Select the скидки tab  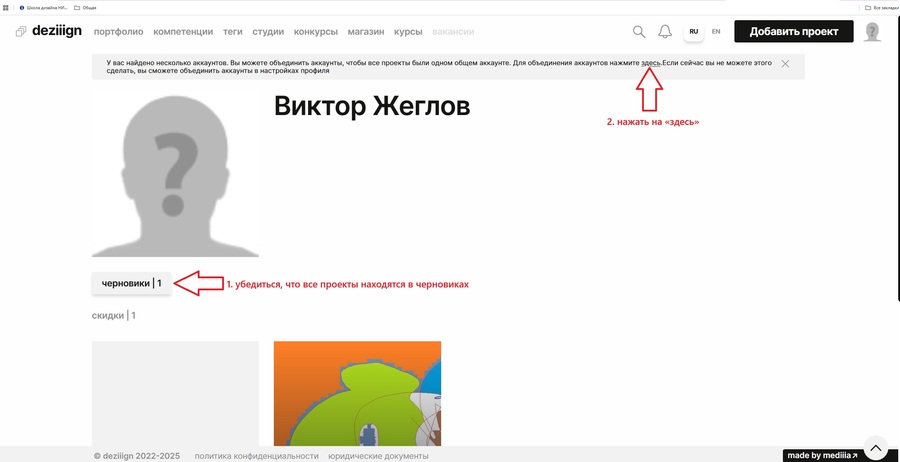click(114, 315)
